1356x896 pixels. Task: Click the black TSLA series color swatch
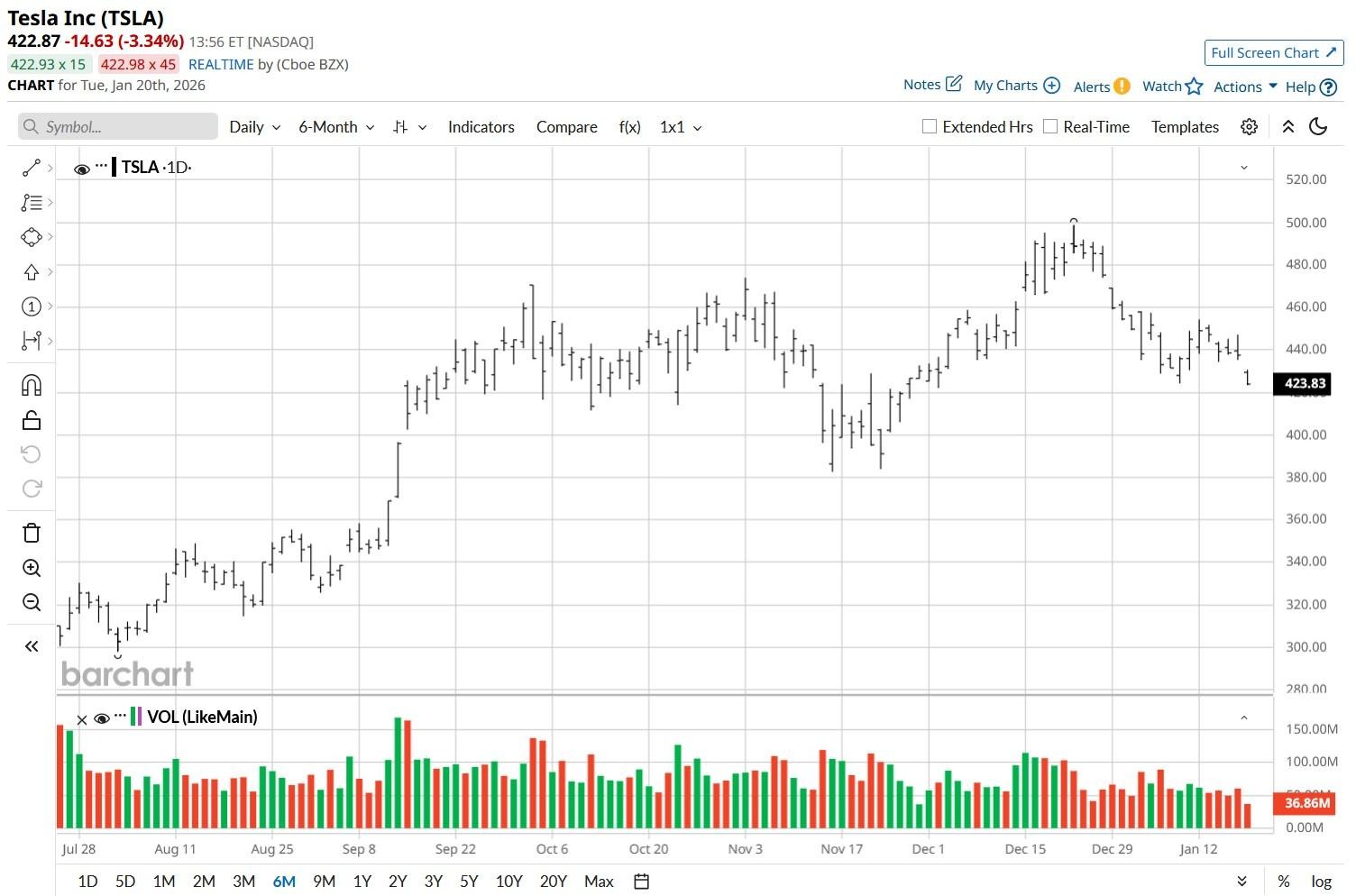tap(115, 167)
